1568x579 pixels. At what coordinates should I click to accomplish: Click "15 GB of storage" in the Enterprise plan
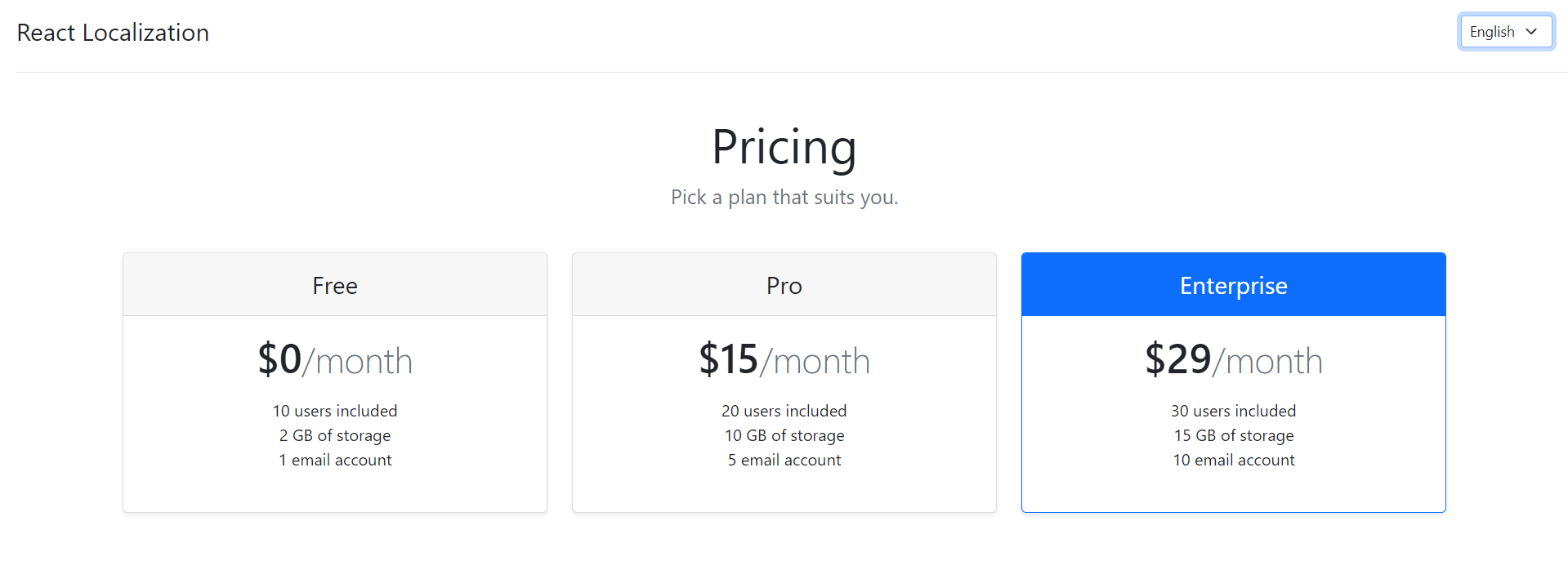pos(1233,435)
